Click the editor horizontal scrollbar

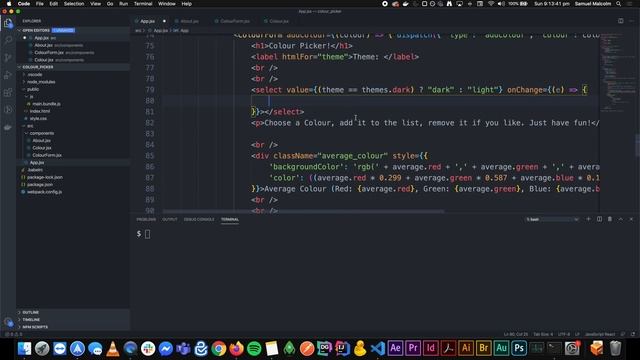(303, 211)
